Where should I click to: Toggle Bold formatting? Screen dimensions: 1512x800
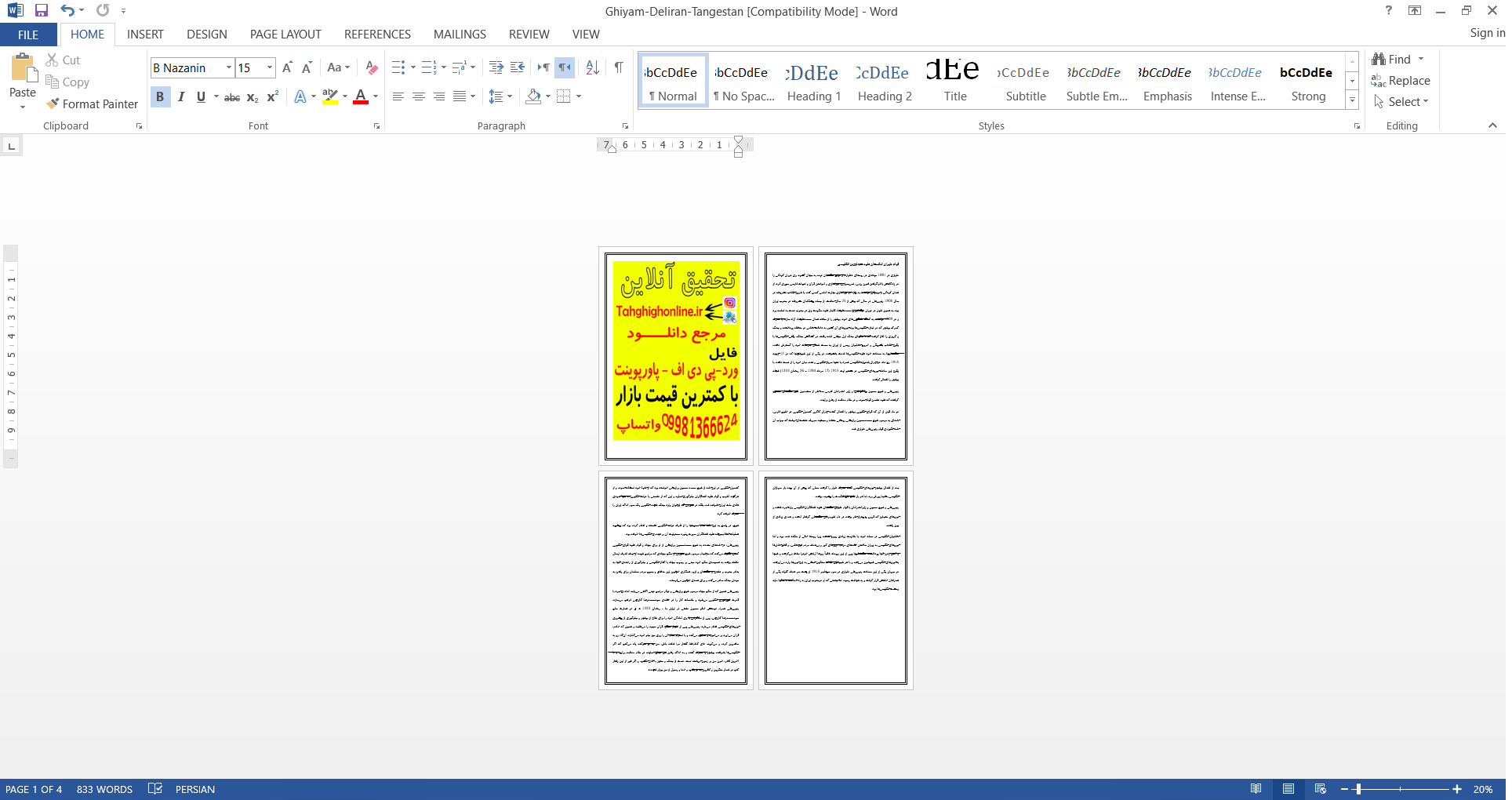tap(160, 96)
